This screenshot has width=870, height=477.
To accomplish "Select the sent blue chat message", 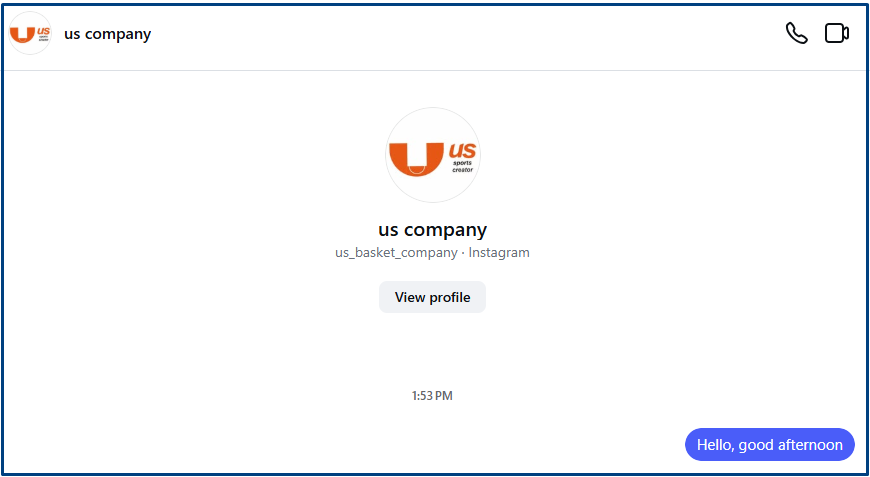I will (769, 445).
